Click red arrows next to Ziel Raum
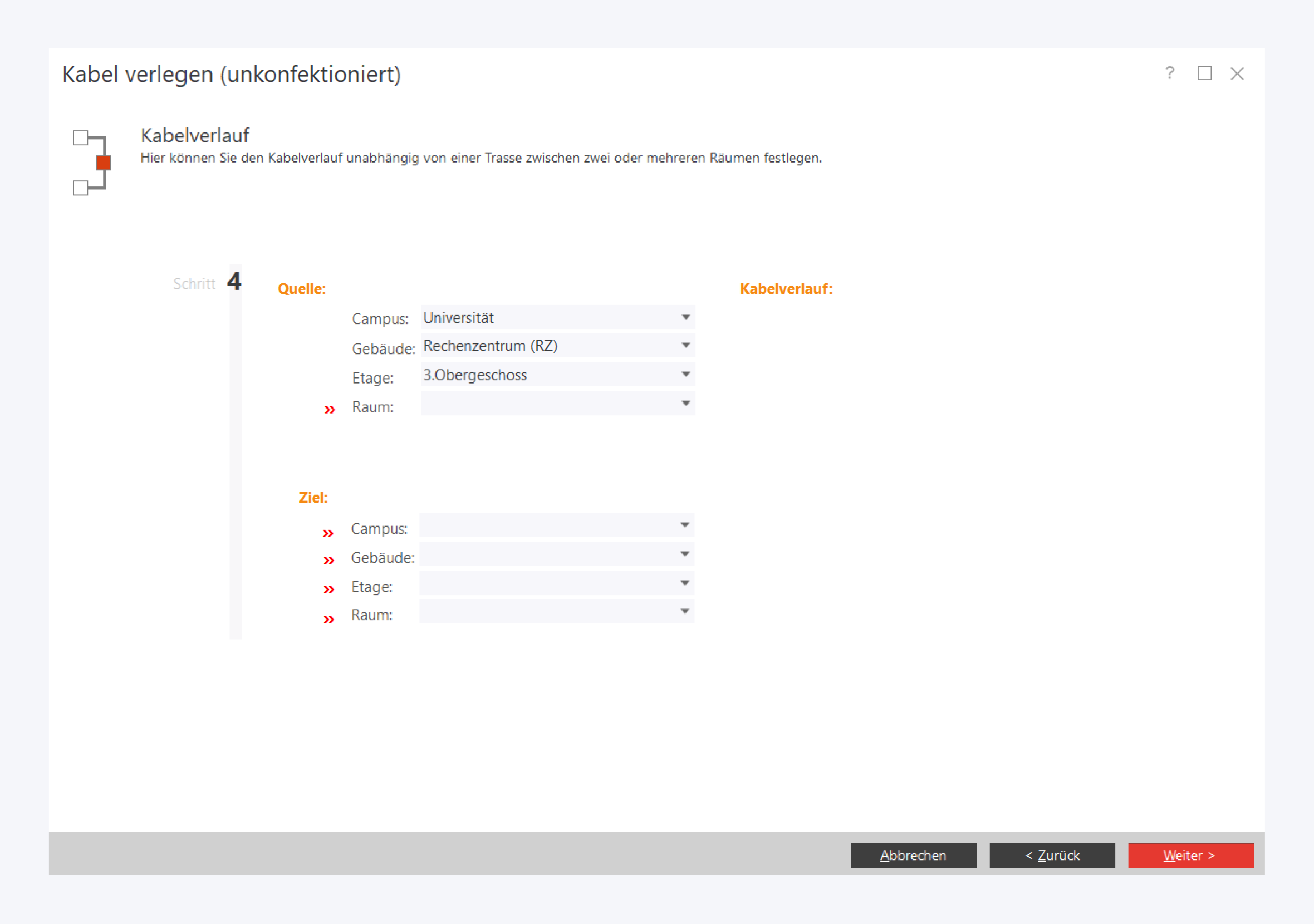This screenshot has width=1314, height=924. (x=329, y=620)
